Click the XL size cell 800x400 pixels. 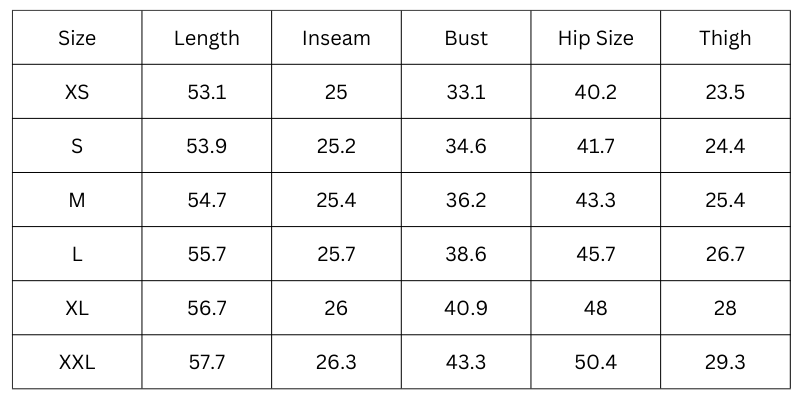tap(77, 308)
